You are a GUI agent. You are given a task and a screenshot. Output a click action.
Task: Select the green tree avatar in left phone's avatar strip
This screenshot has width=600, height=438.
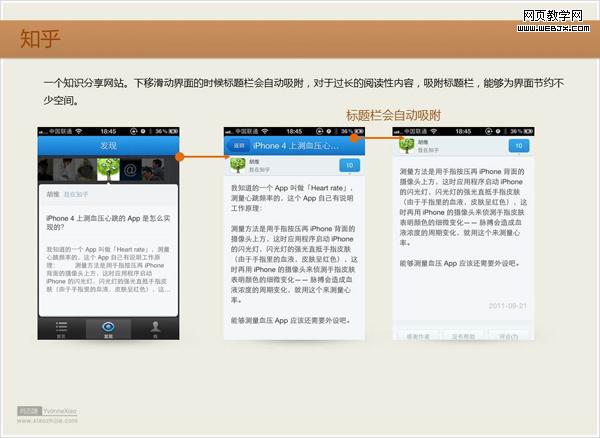click(107, 169)
